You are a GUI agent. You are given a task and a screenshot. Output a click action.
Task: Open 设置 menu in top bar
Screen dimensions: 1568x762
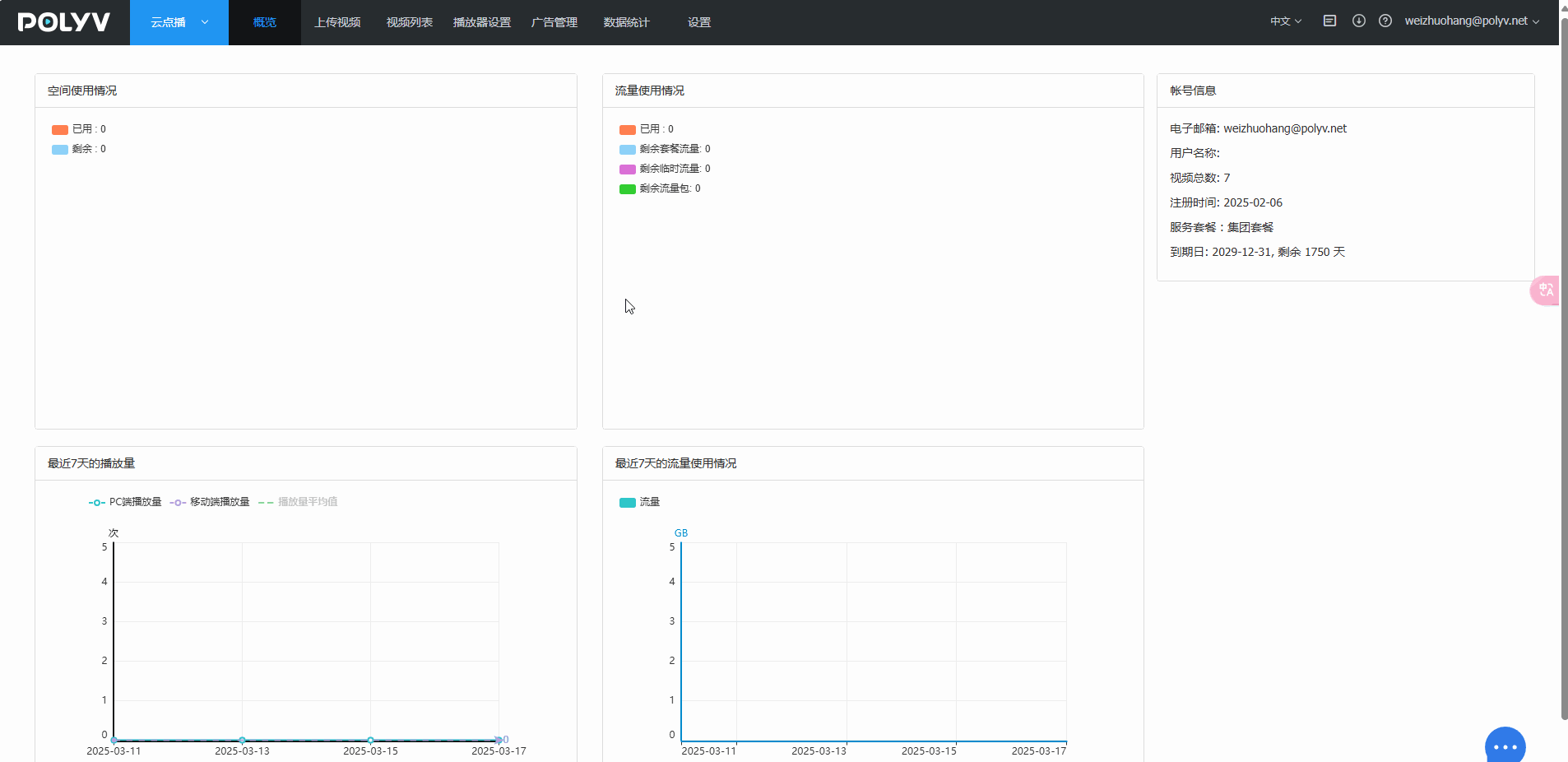click(699, 22)
